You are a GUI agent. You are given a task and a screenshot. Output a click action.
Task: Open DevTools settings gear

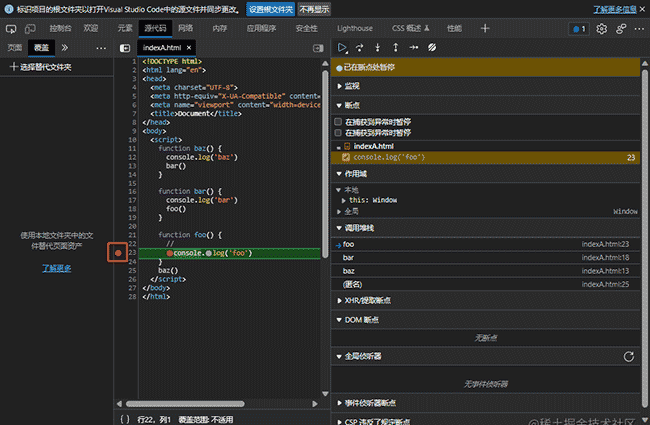point(601,29)
